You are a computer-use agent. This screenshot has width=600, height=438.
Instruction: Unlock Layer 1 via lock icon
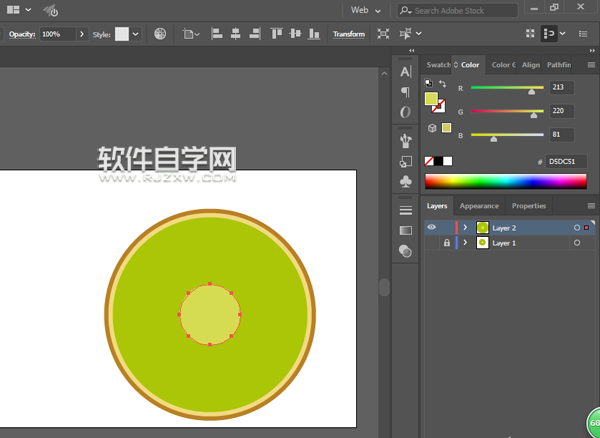pos(447,243)
